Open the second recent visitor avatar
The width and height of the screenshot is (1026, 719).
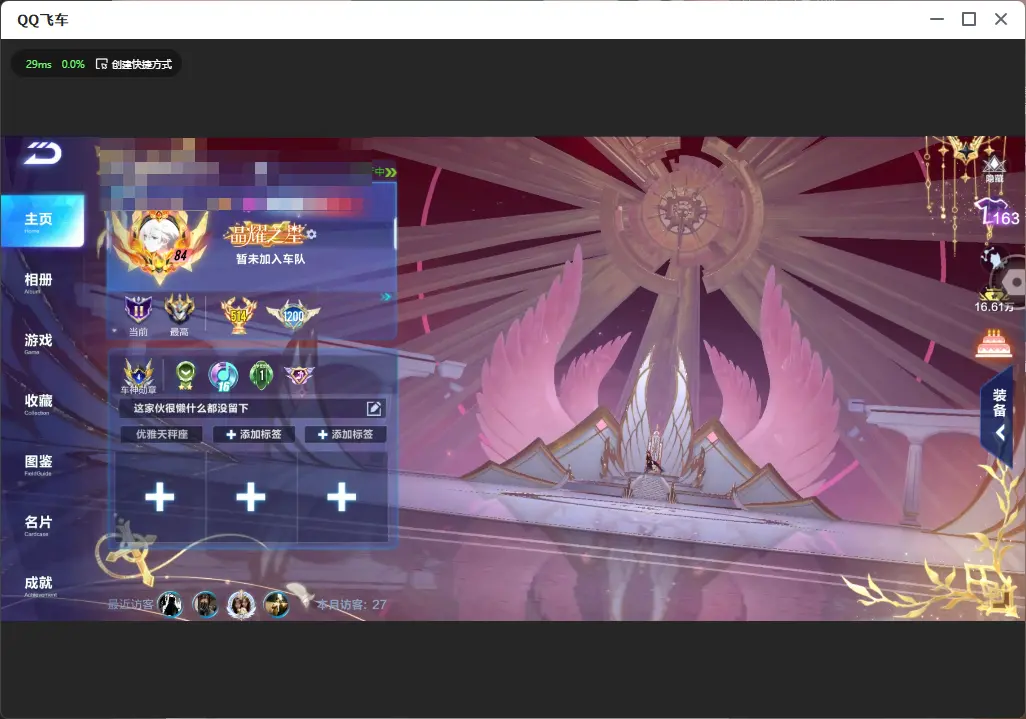pyautogui.click(x=205, y=604)
